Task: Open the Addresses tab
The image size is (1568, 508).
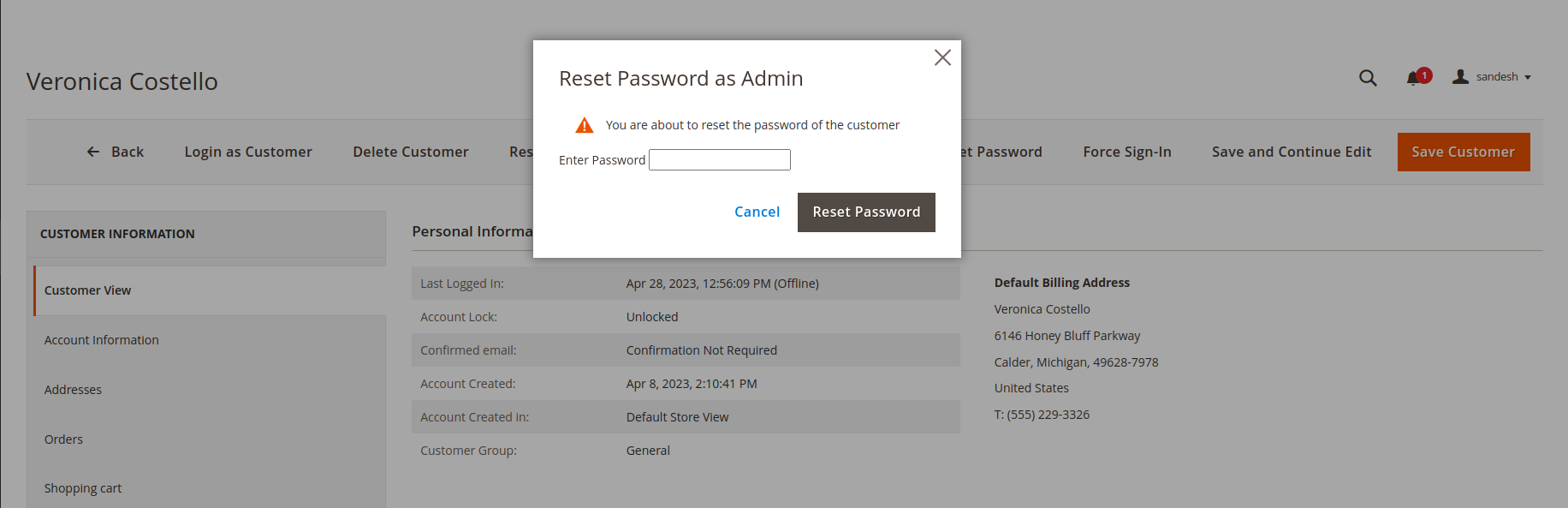Action: [x=73, y=390]
